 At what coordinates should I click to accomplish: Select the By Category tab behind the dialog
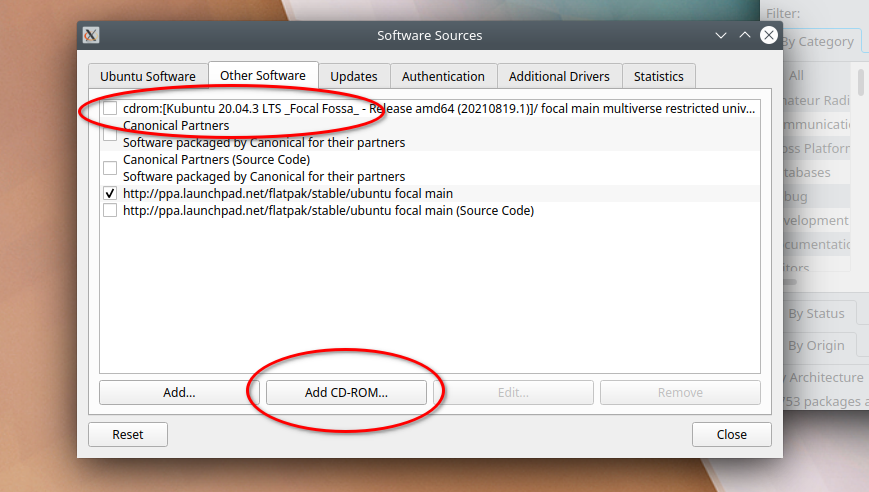pyautogui.click(x=818, y=42)
